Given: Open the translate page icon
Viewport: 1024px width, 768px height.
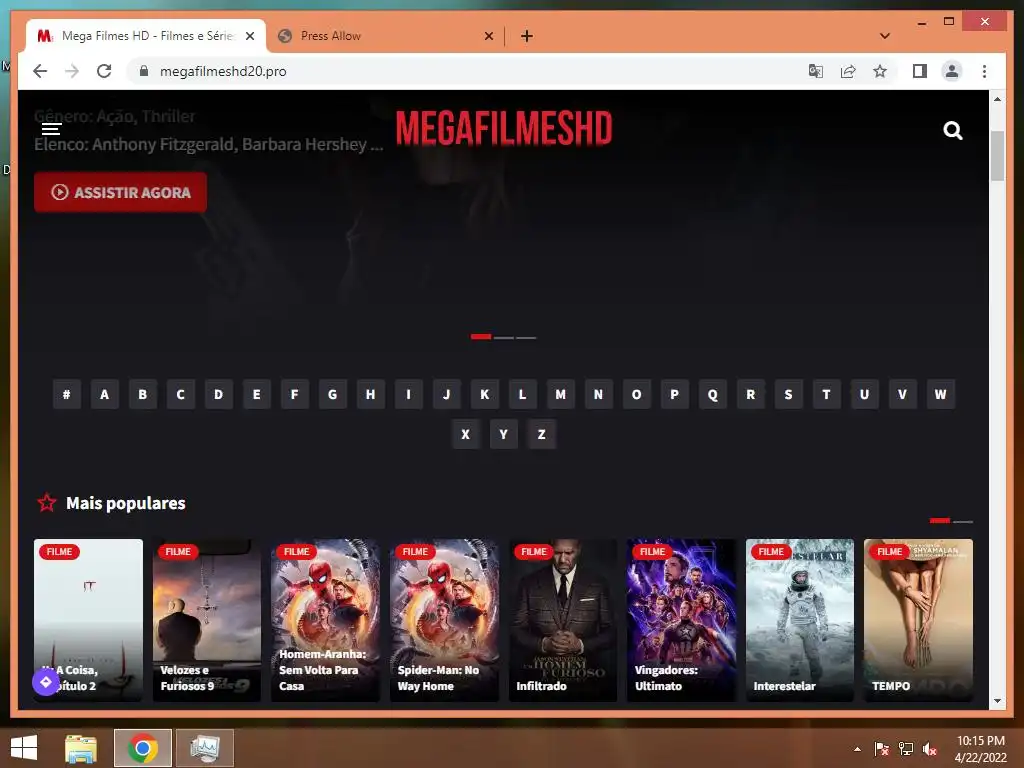Looking at the screenshot, I should coord(816,71).
